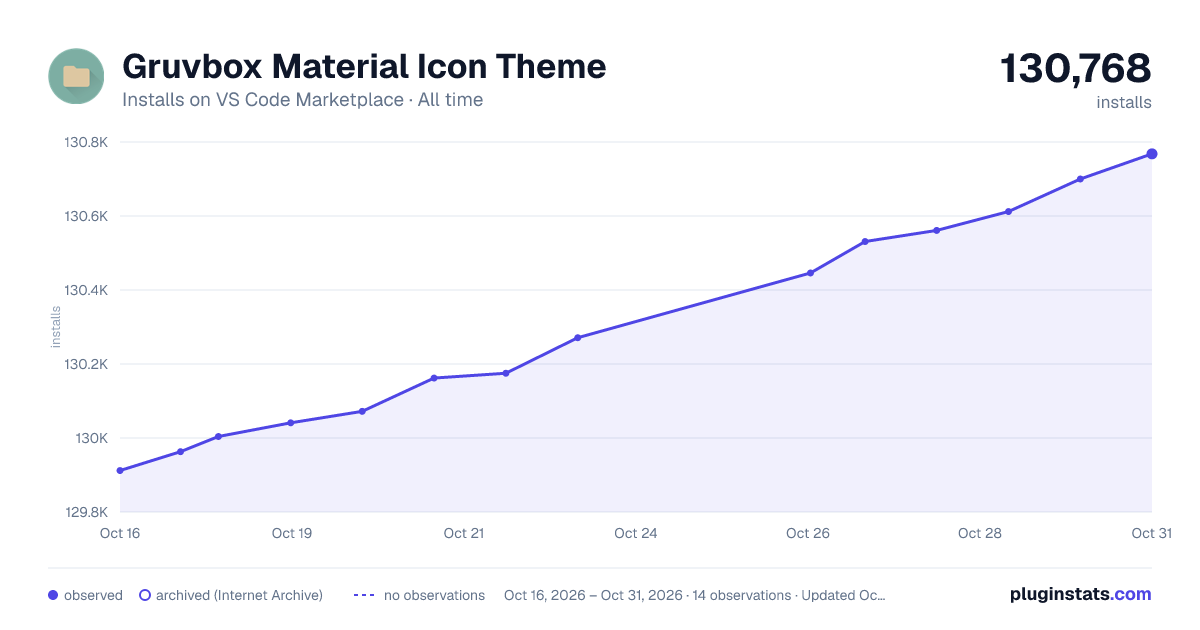Click the 'no observations' legend label text
The width and height of the screenshot is (1200, 630).
pos(434,595)
